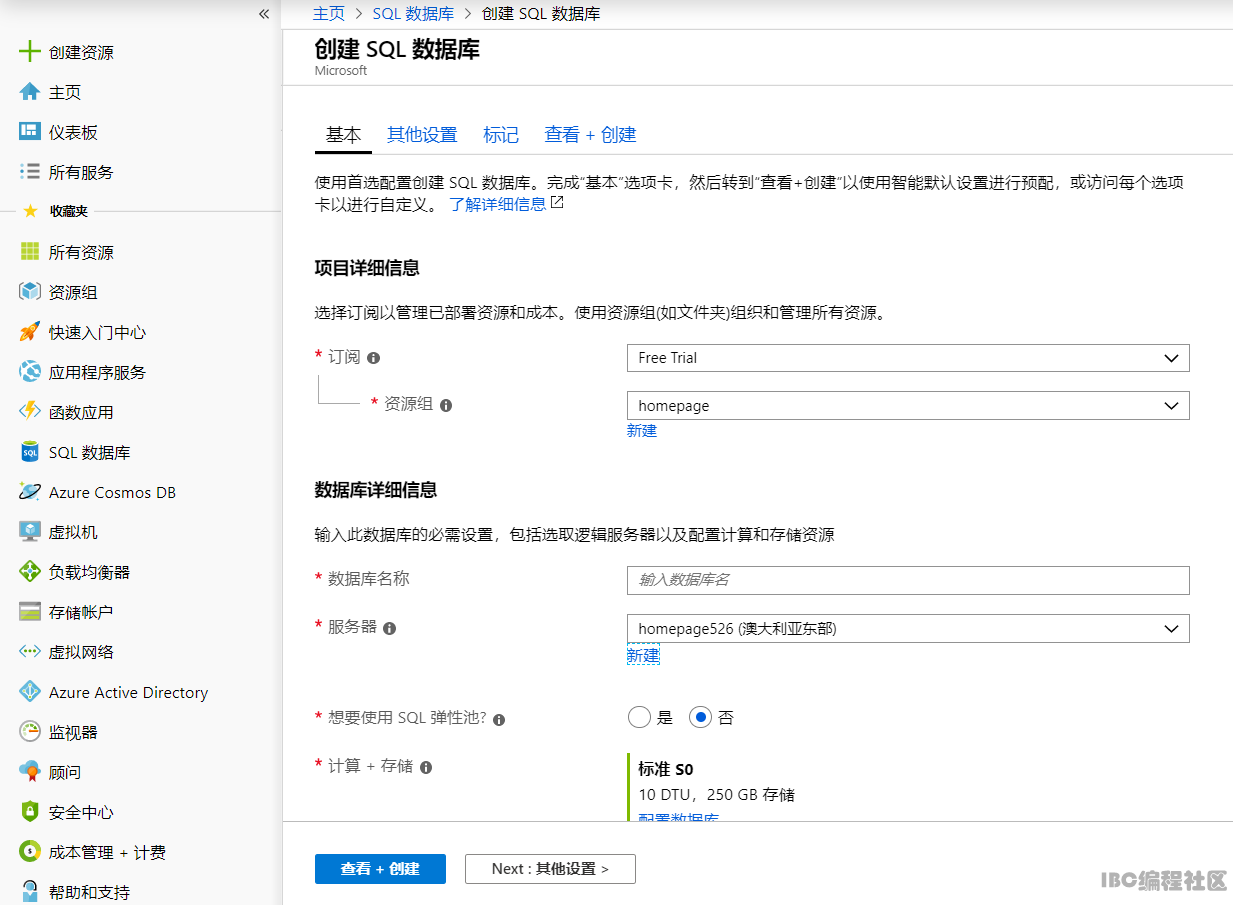The image size is (1233, 905).
Task: Click the Storage accounts icon
Action: coord(30,612)
